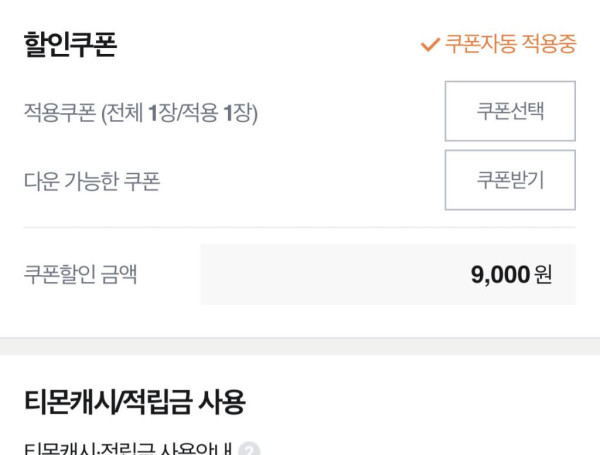Click the gray band separating the sections
This screenshot has height=455, width=600.
pyautogui.click(x=300, y=346)
